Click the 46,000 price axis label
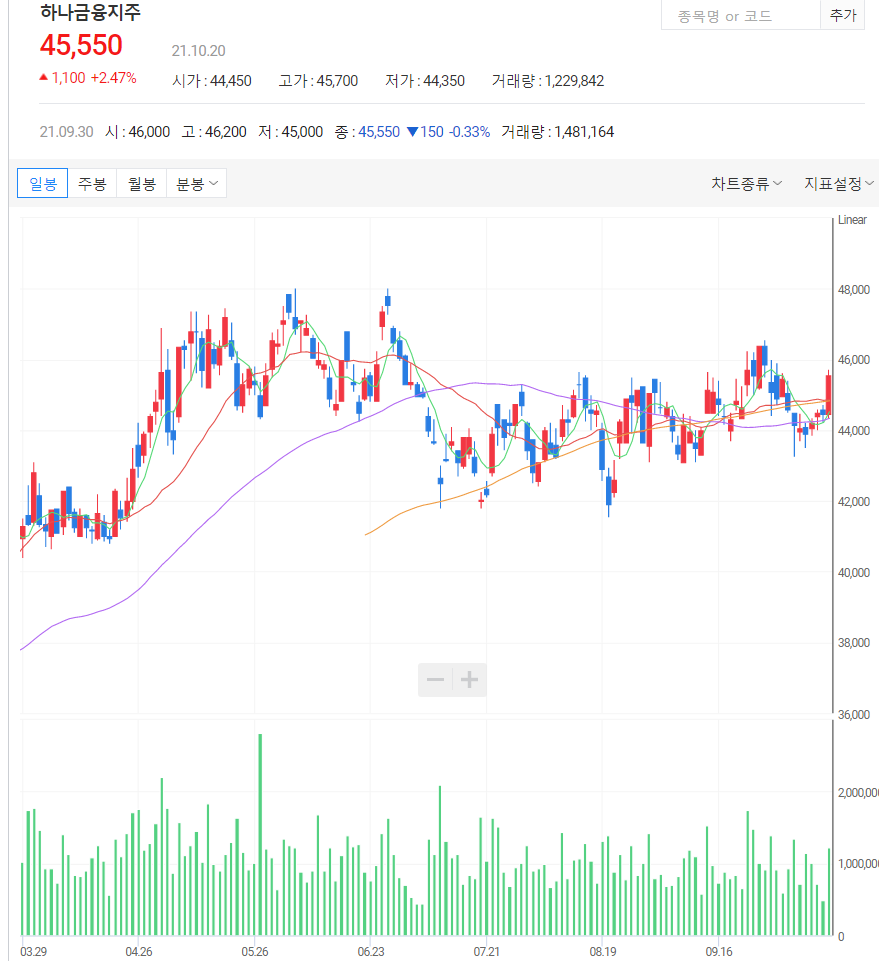Image resolution: width=879 pixels, height=961 pixels. pos(854,360)
